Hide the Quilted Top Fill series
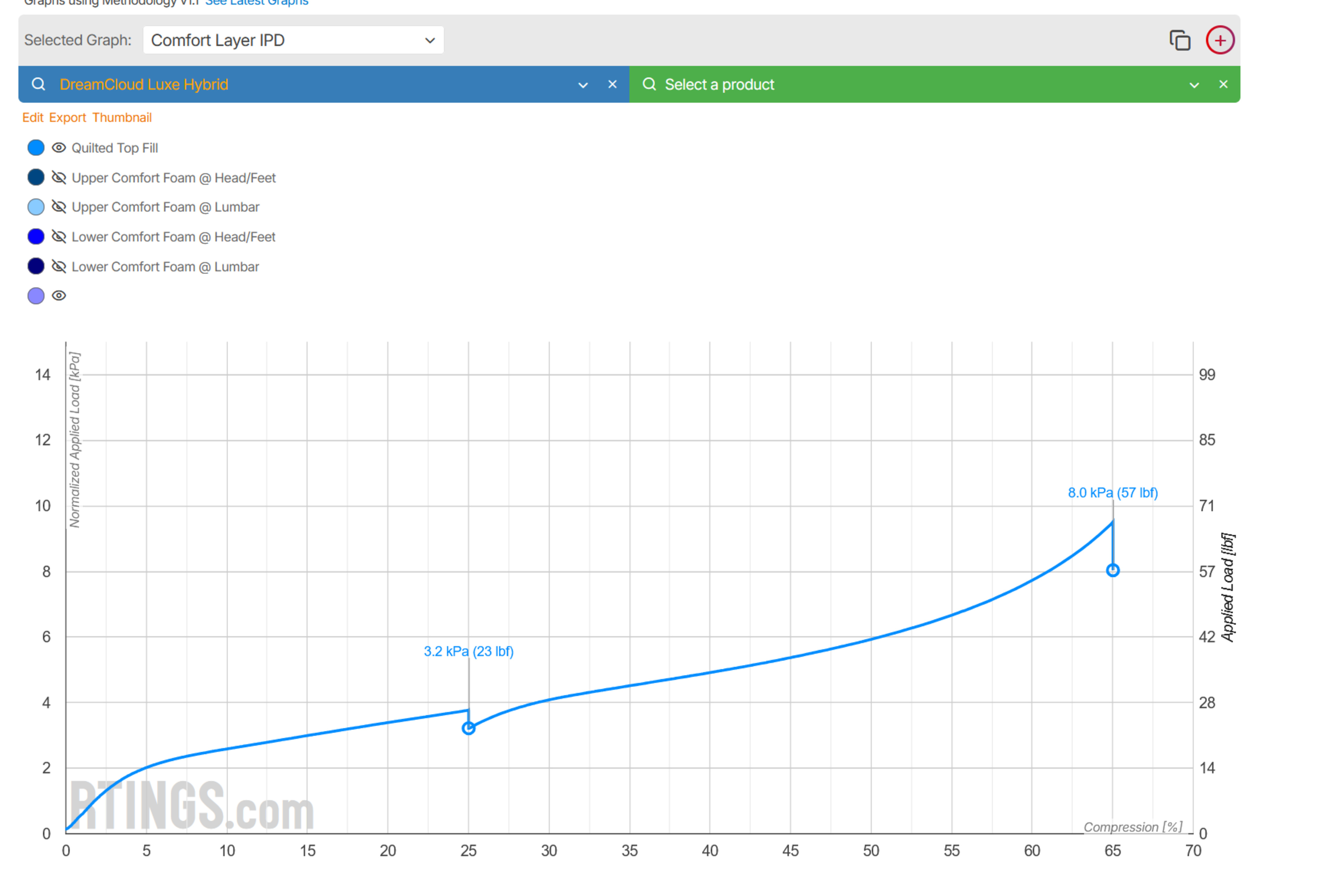The image size is (1334, 896). (x=59, y=148)
